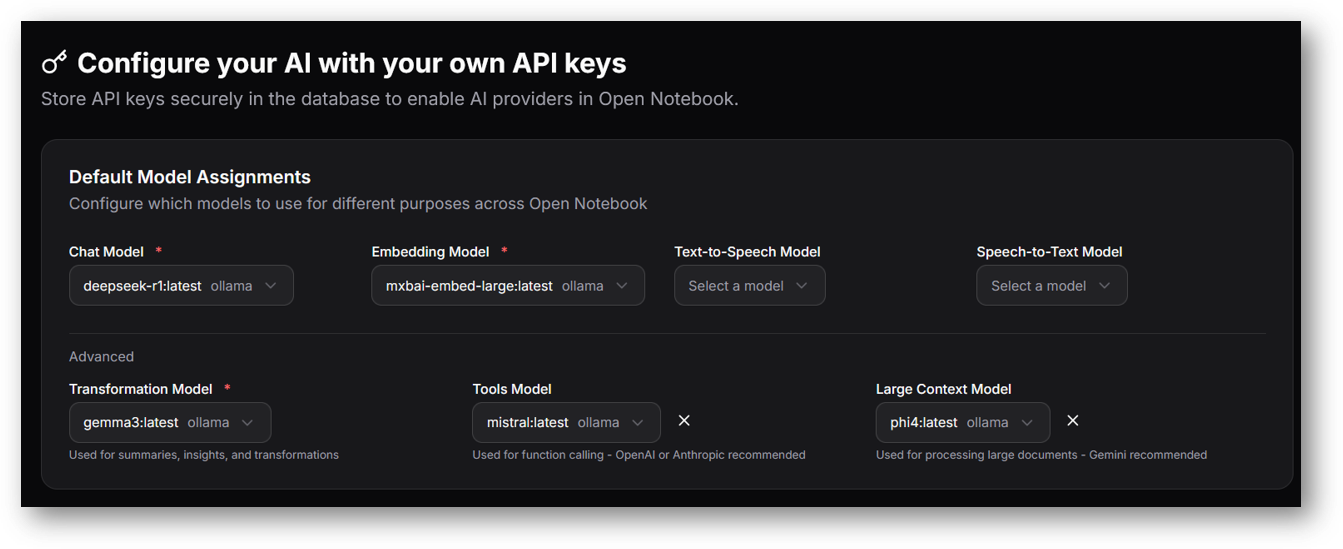The width and height of the screenshot is (1343, 549).
Task: Open the Speech-to-Text Model dropdown
Action: pos(1052,285)
